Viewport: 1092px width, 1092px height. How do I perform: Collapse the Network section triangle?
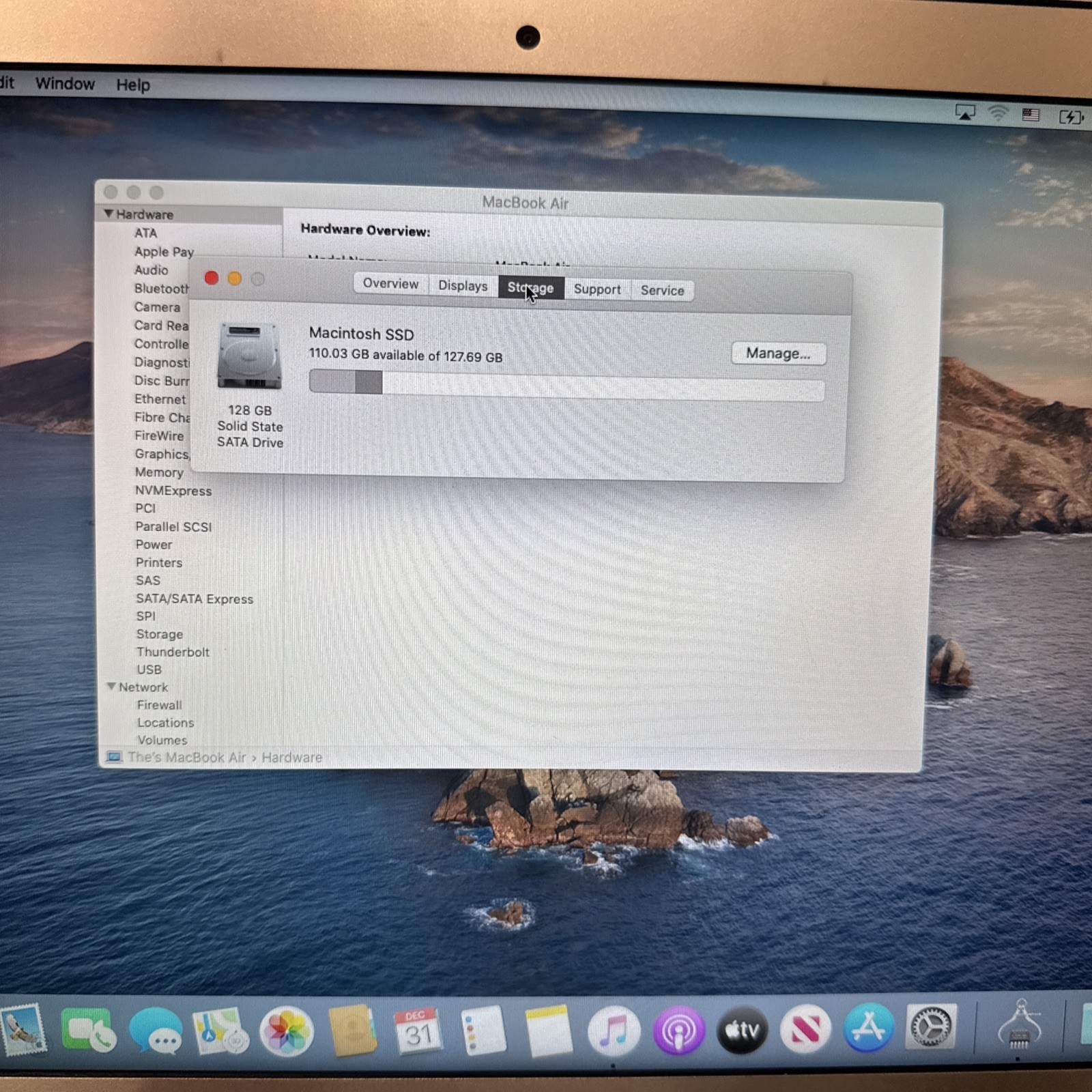coord(111,687)
